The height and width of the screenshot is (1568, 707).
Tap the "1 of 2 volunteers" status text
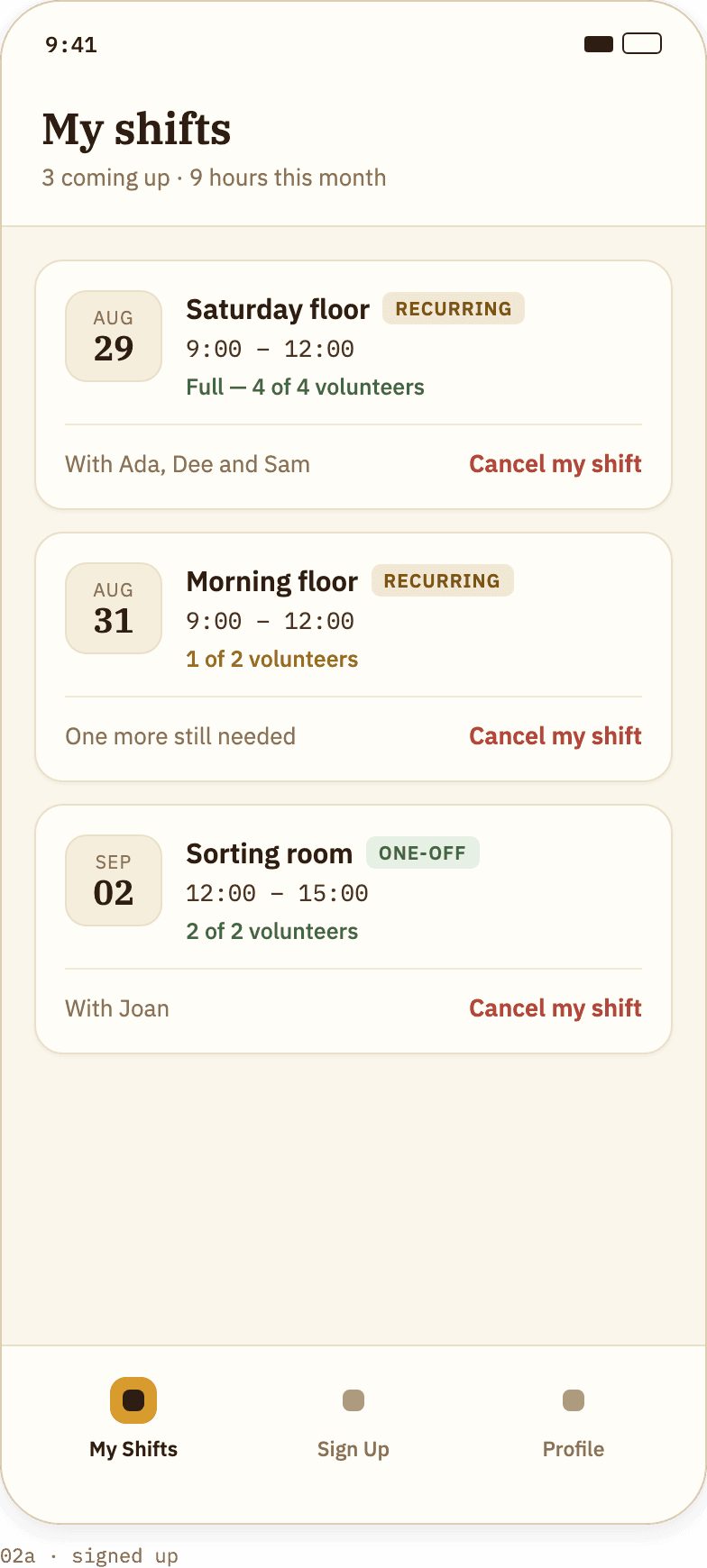coord(272,660)
